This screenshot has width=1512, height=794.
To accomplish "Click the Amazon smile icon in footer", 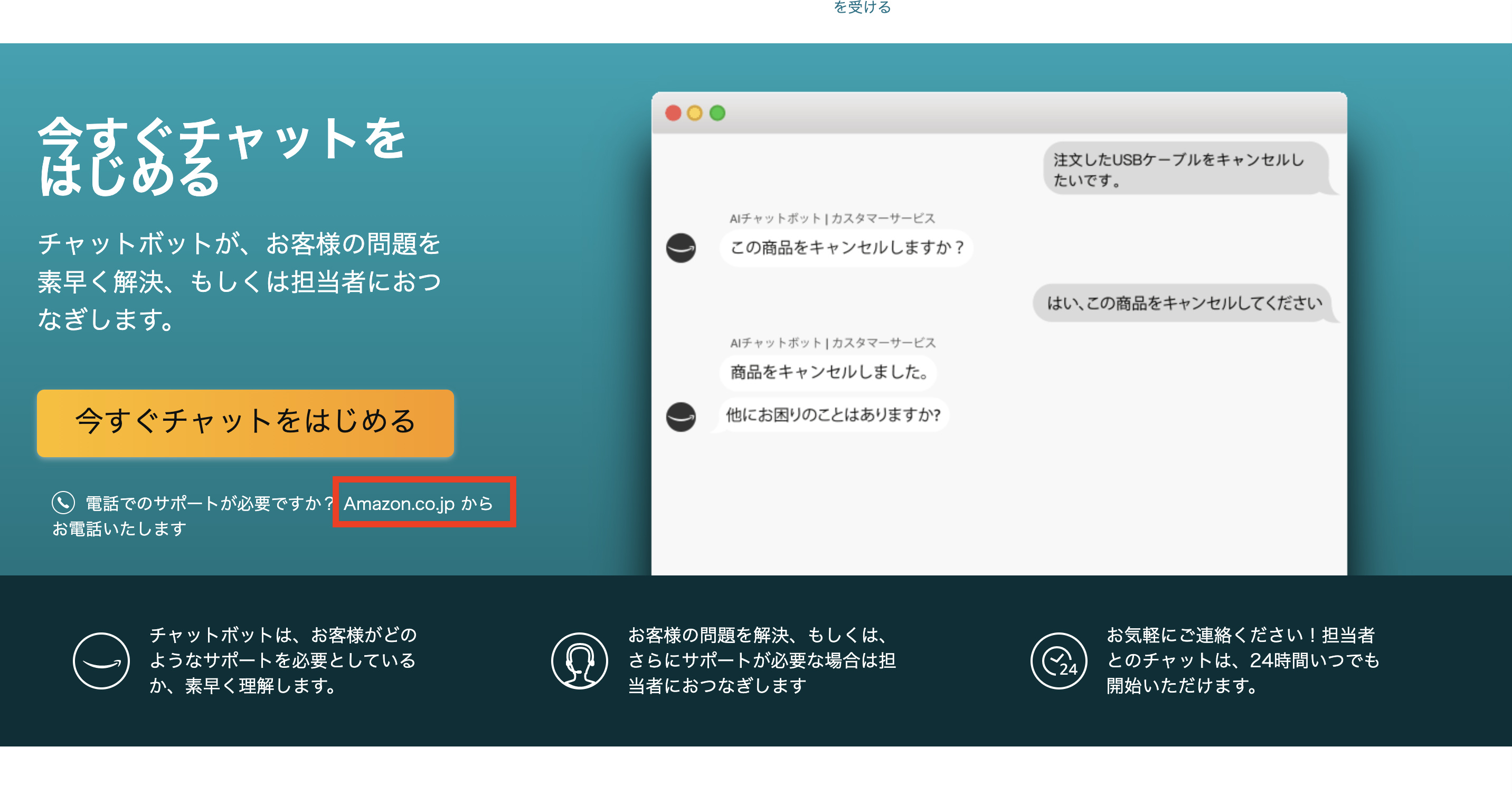I will (x=101, y=661).
